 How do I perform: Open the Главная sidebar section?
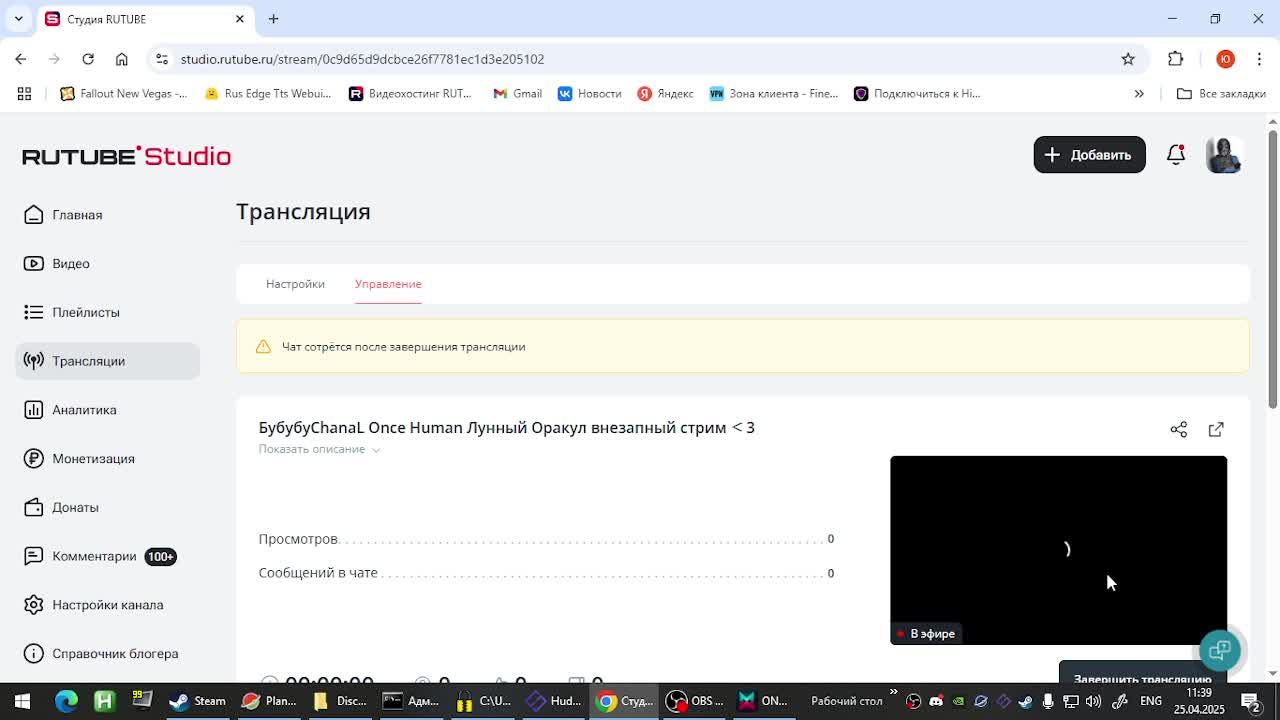pyautogui.click(x=108, y=215)
